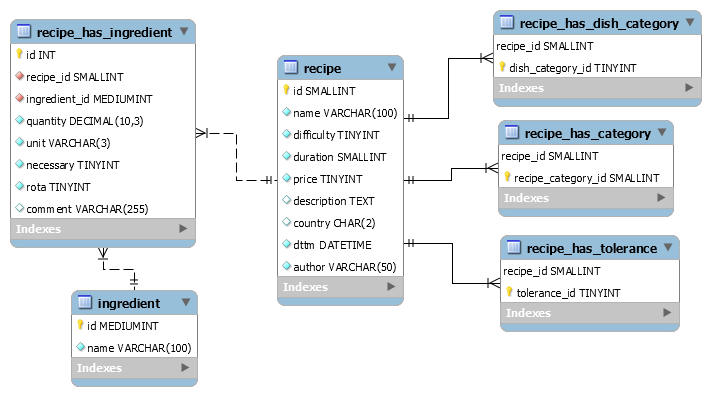Select the recipe table title
Image resolution: width=711 pixels, height=396 pixels.
coord(322,68)
